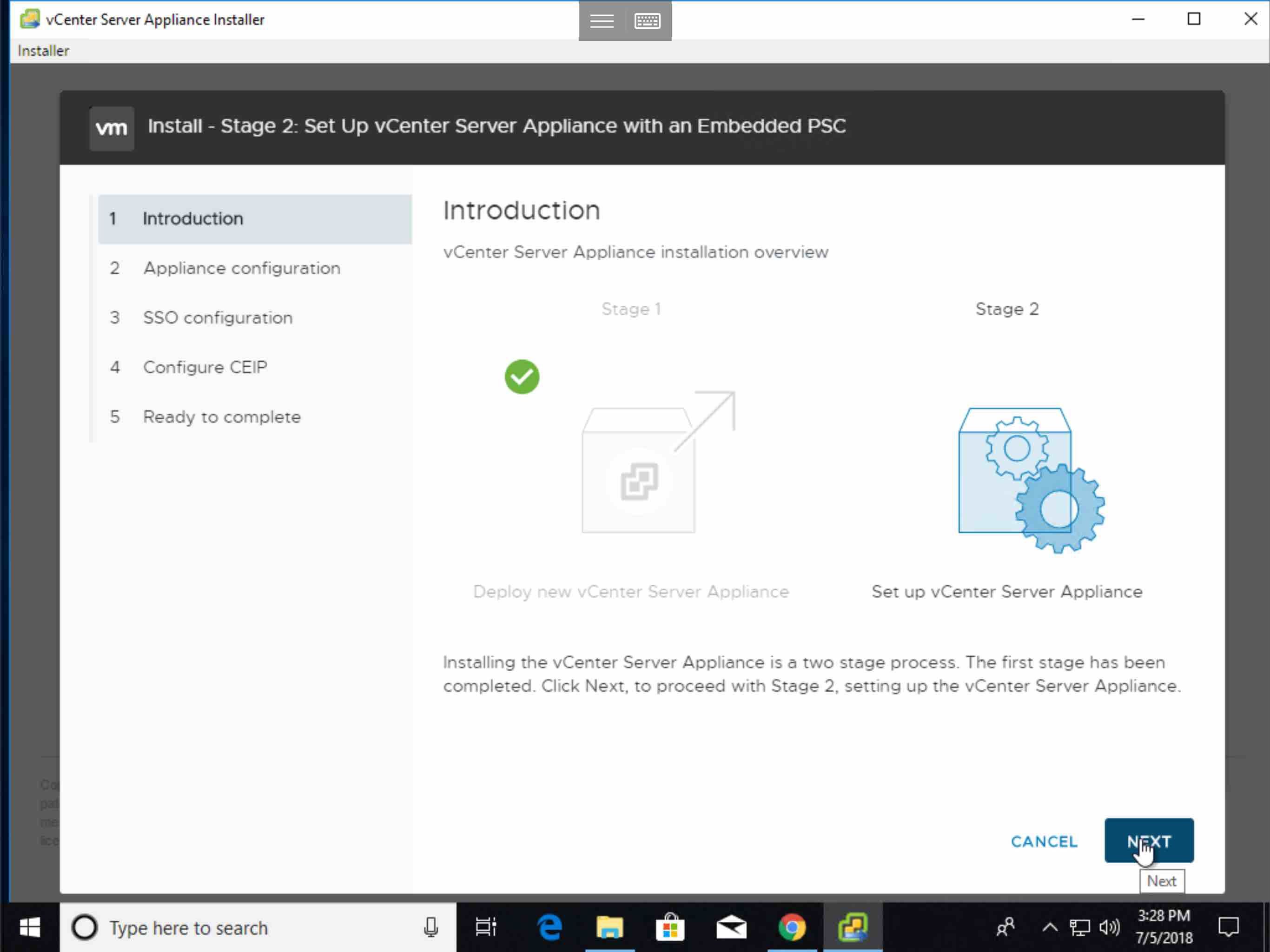
Task: Click the Type here to search box
Action: 258,927
